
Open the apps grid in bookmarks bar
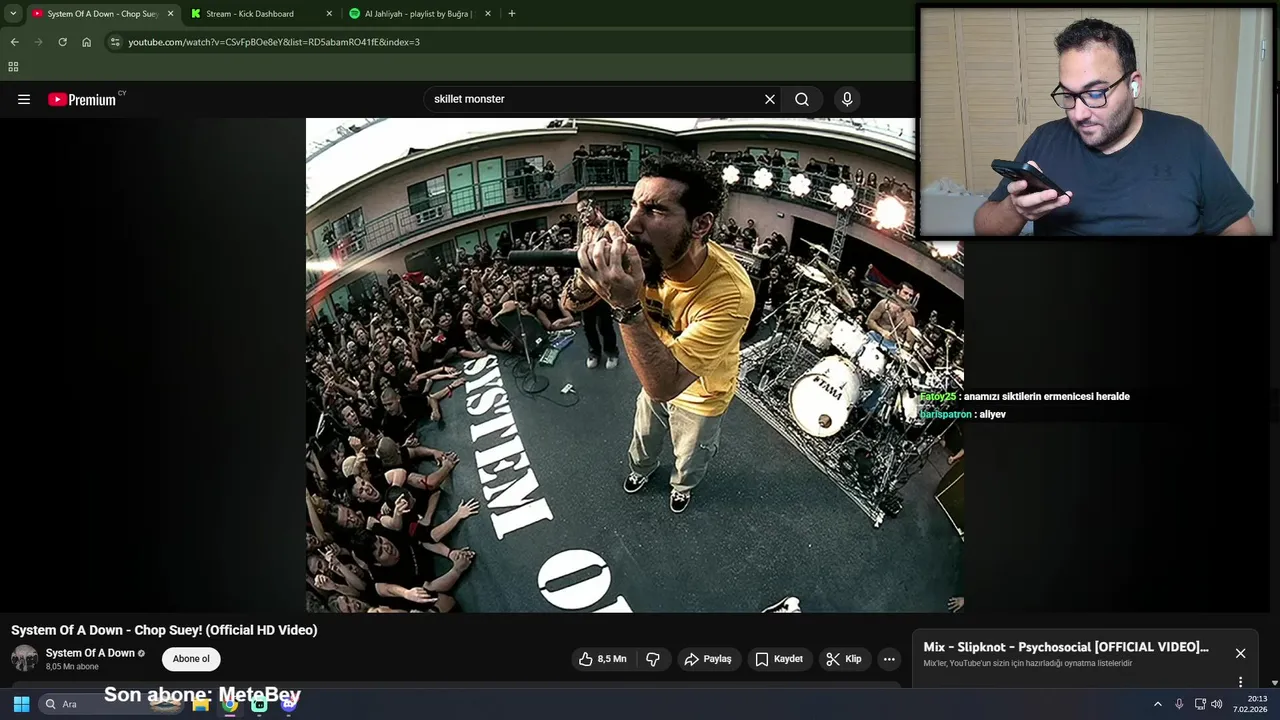click(x=13, y=67)
